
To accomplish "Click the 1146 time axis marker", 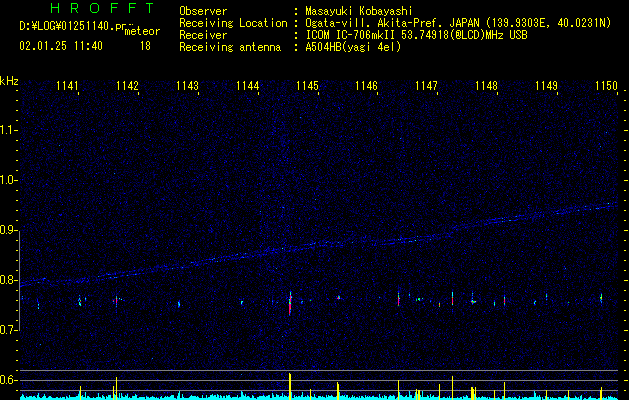I will coord(366,86).
